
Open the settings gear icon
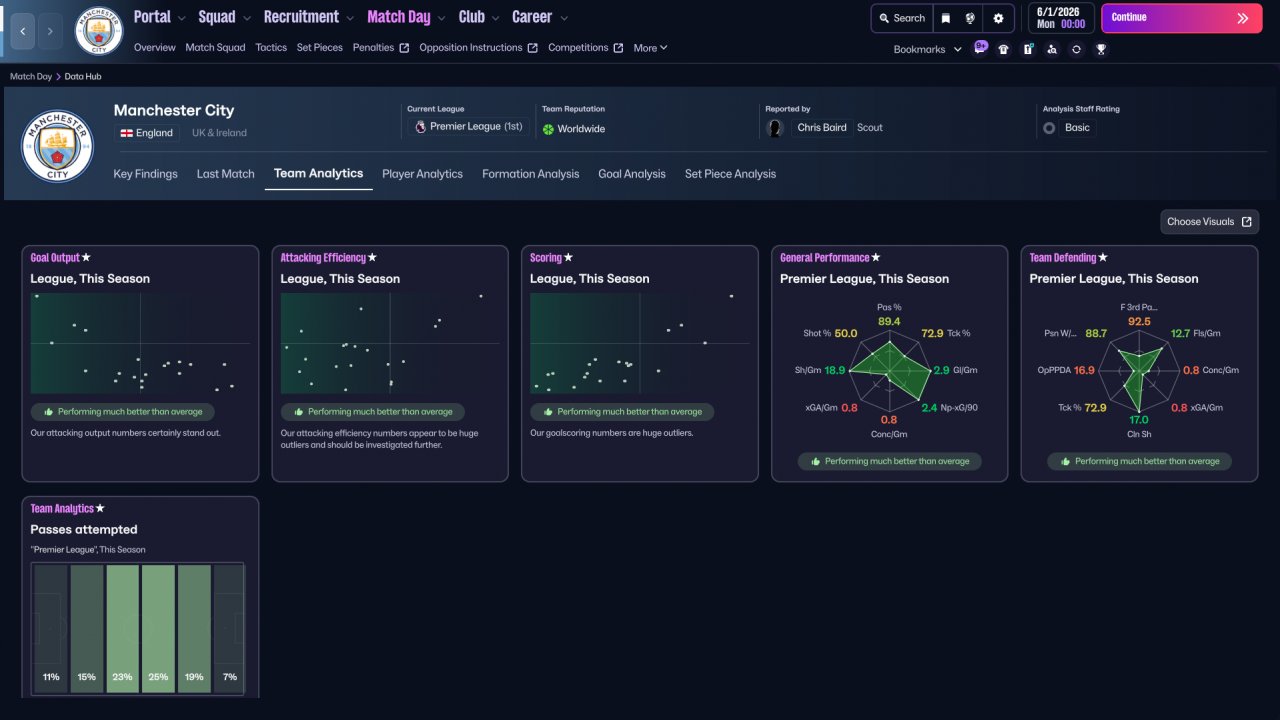pyautogui.click(x=998, y=18)
